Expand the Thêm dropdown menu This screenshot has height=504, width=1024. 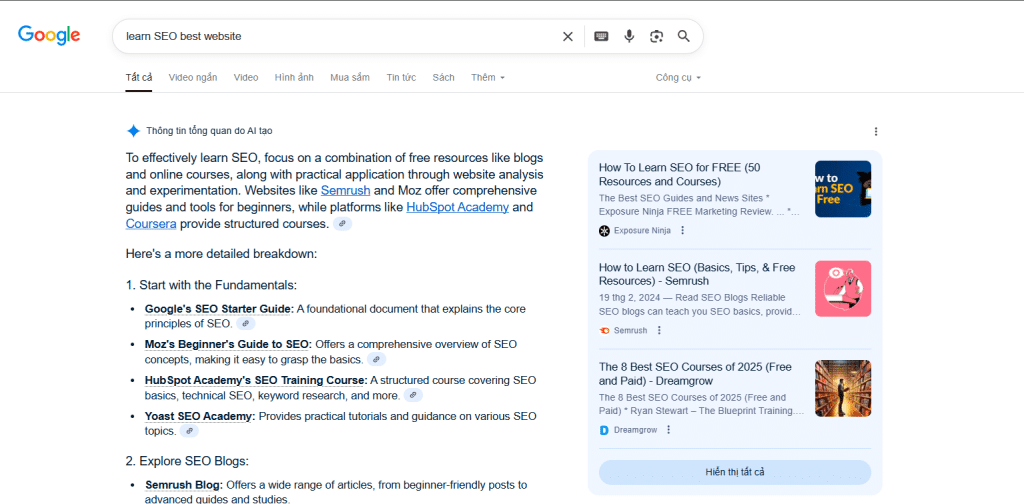[488, 77]
